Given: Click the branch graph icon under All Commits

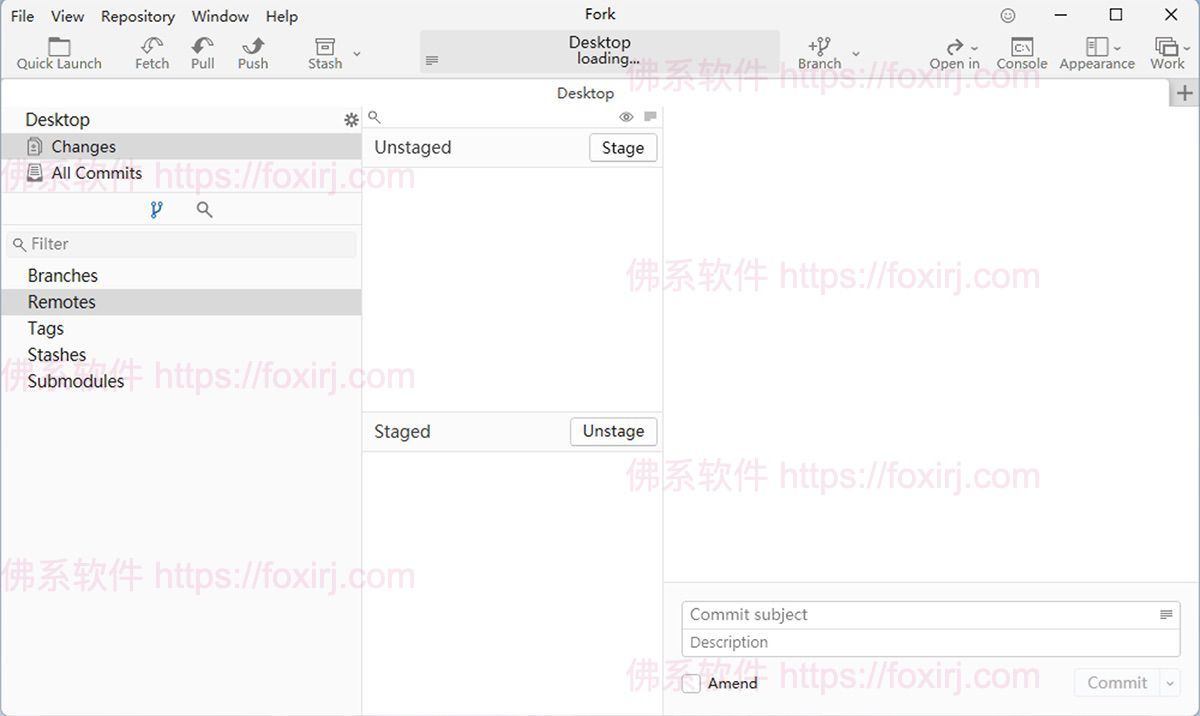Looking at the screenshot, I should (x=156, y=210).
